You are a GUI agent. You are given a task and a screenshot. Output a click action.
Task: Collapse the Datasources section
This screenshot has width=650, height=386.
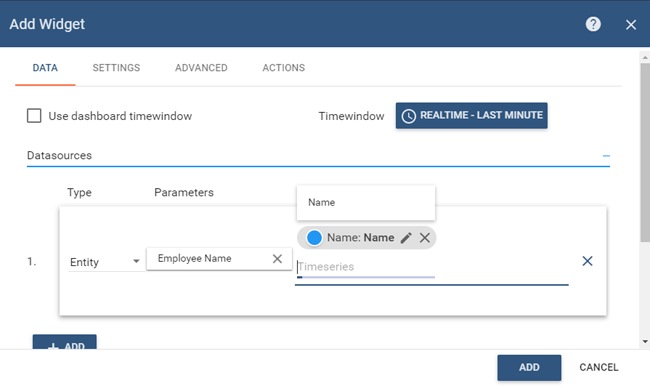pyautogui.click(x=606, y=156)
